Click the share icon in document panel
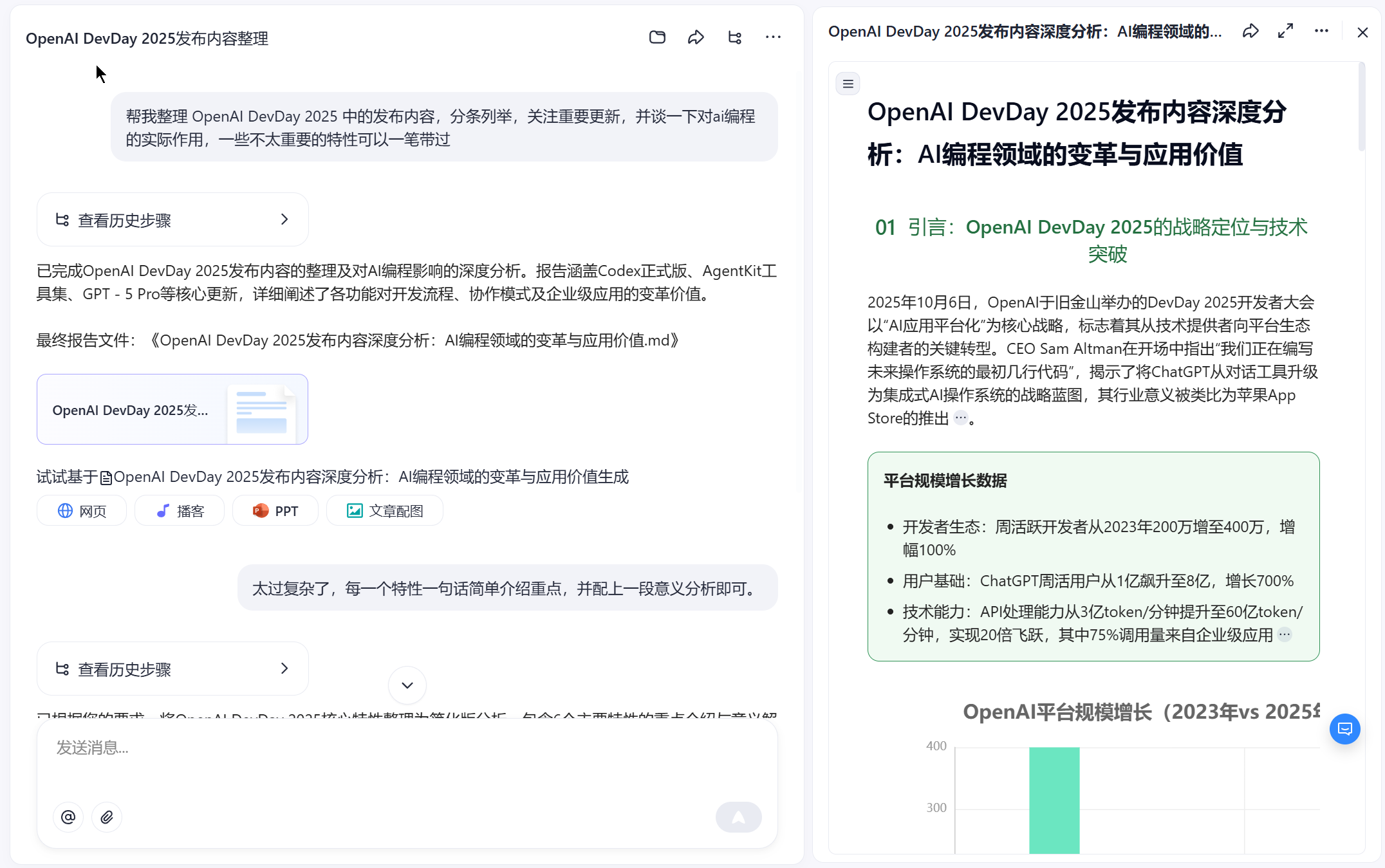Screen dimensions: 1385x868 [1250, 32]
